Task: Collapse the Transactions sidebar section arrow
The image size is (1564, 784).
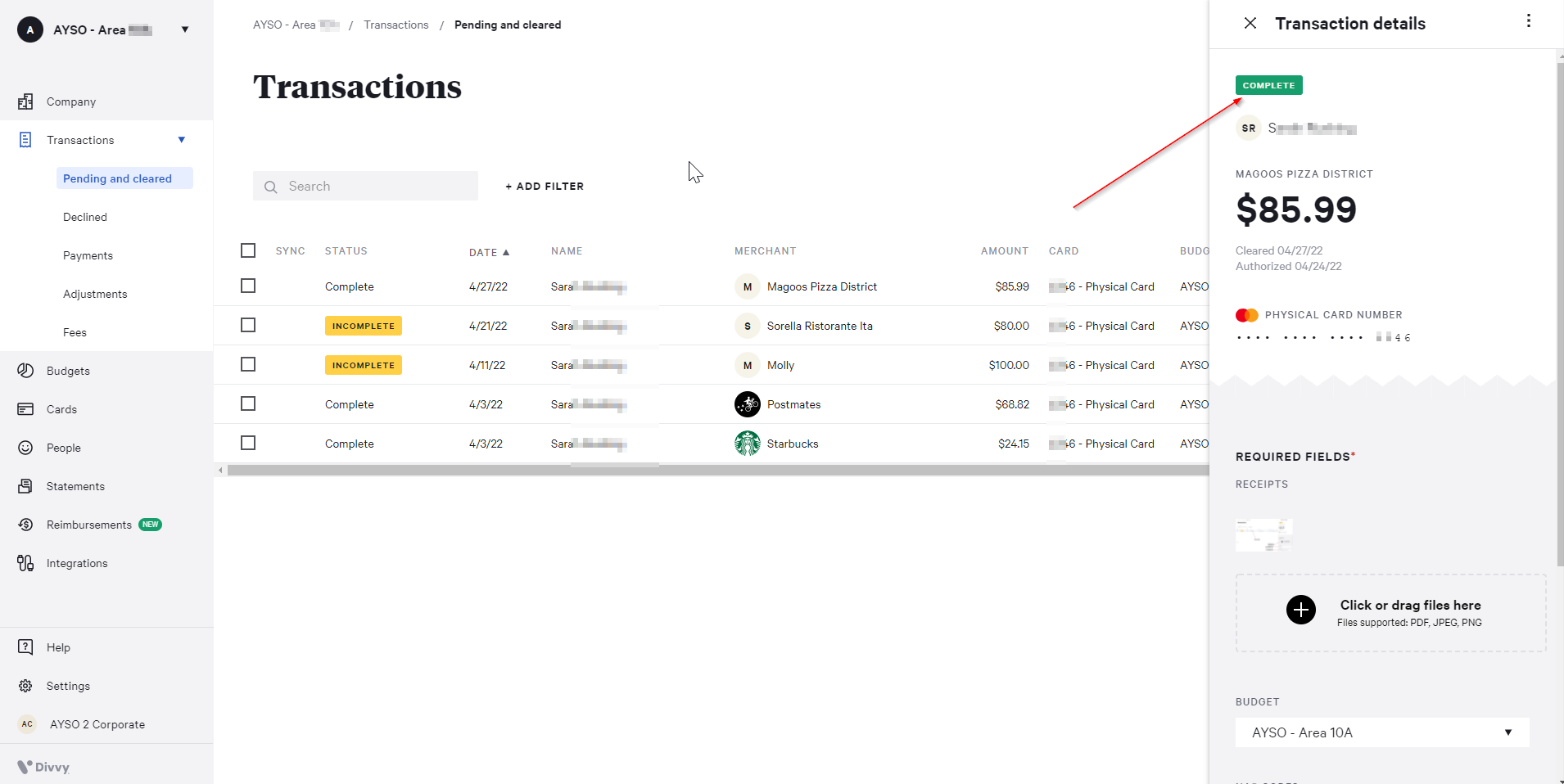Action: click(x=182, y=140)
